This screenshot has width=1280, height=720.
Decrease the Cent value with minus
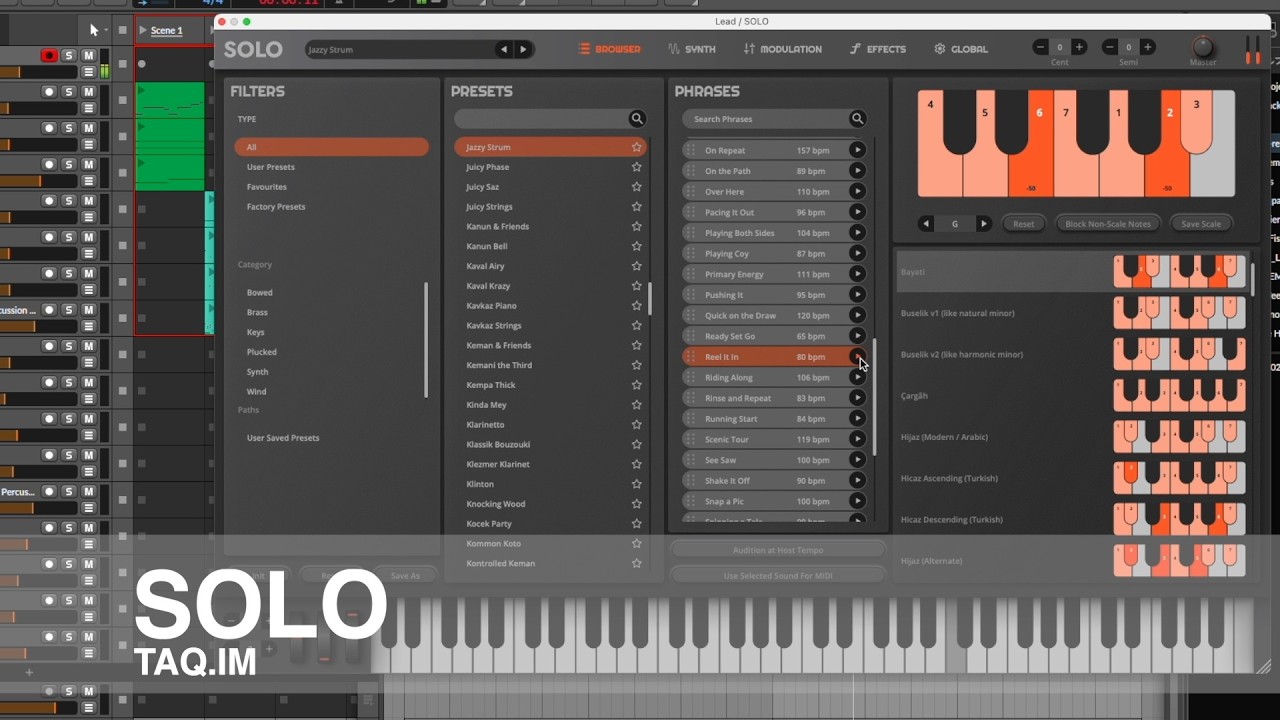(1041, 47)
